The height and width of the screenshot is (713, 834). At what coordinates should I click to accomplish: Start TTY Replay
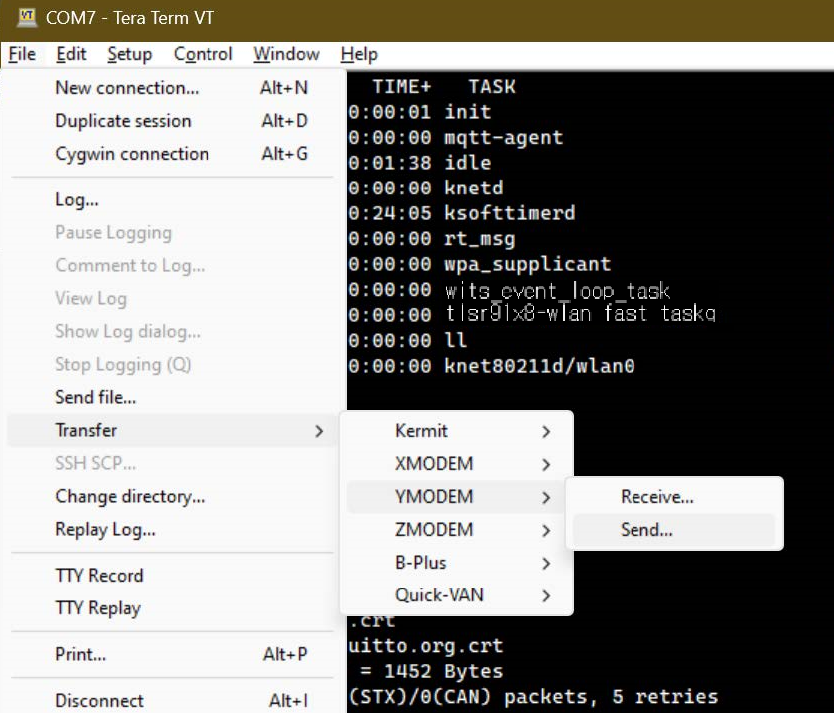click(173, 608)
